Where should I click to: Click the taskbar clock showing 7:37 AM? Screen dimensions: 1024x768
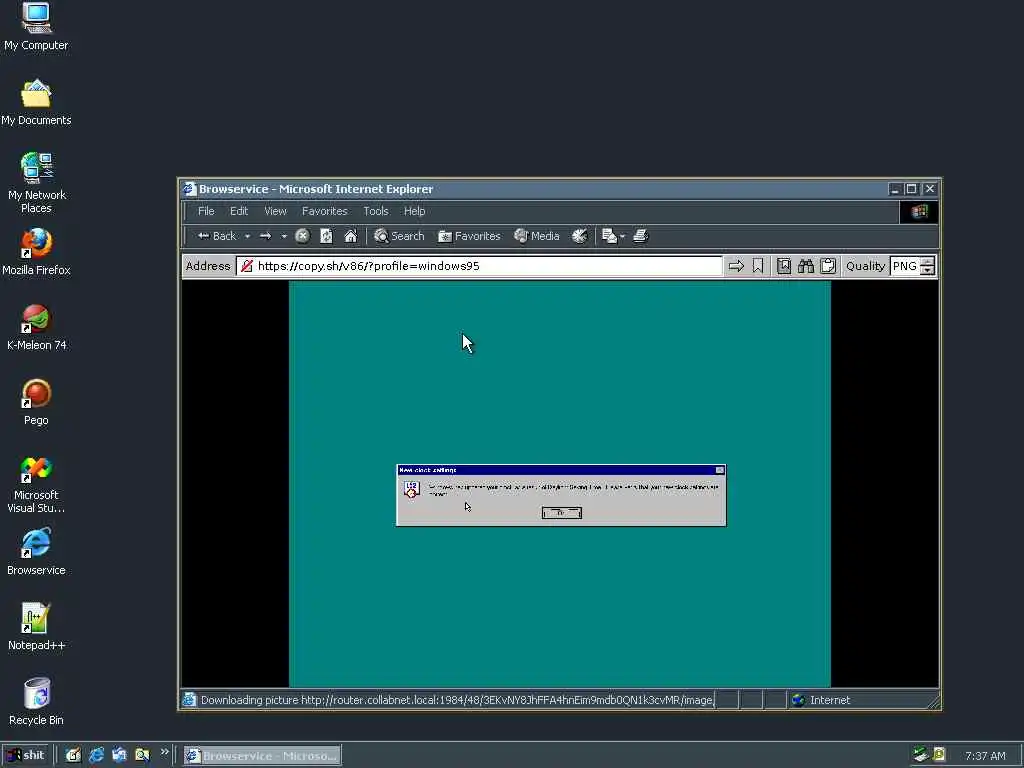[985, 756]
